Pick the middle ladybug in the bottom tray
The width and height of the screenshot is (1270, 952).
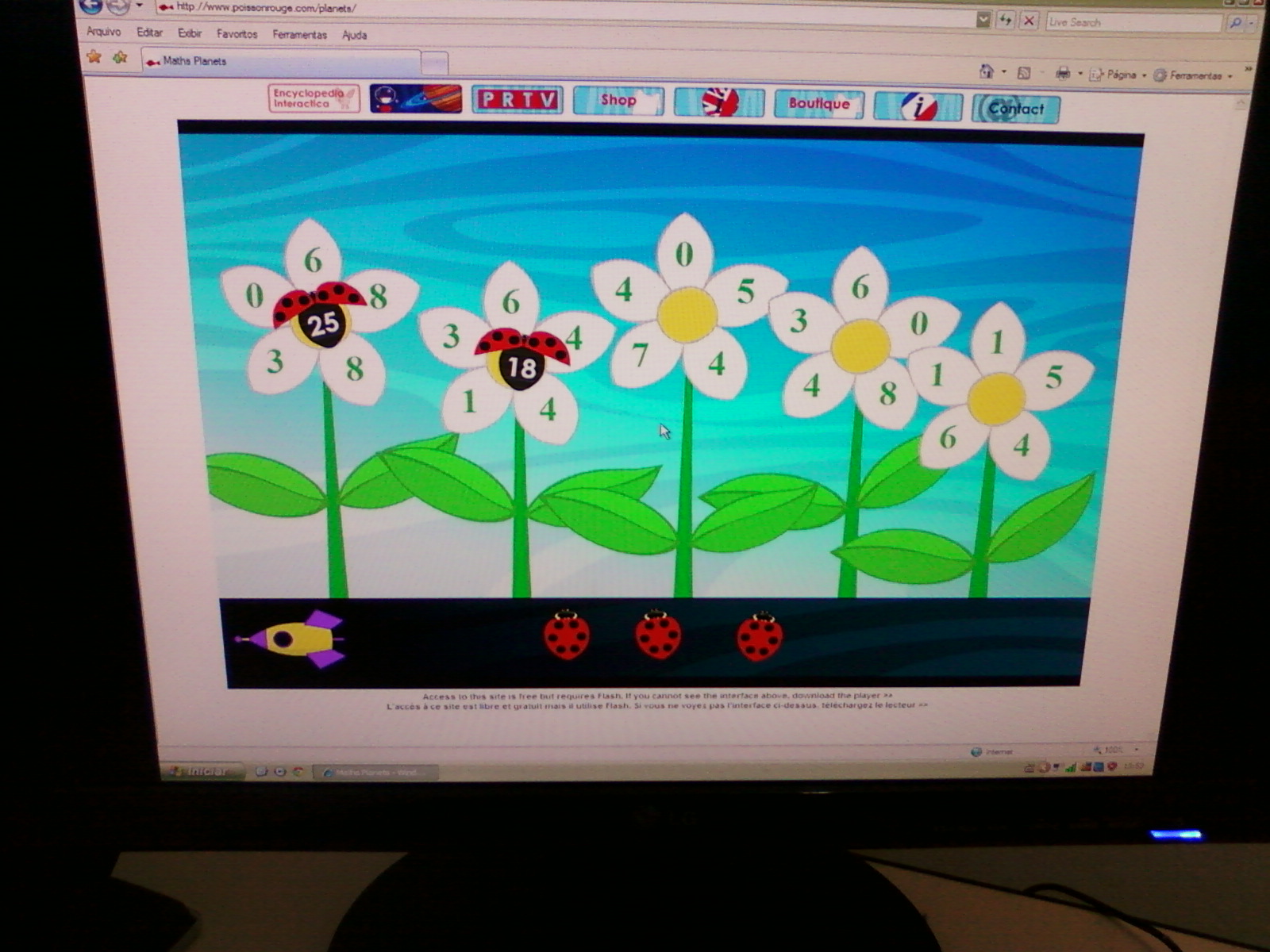click(658, 635)
